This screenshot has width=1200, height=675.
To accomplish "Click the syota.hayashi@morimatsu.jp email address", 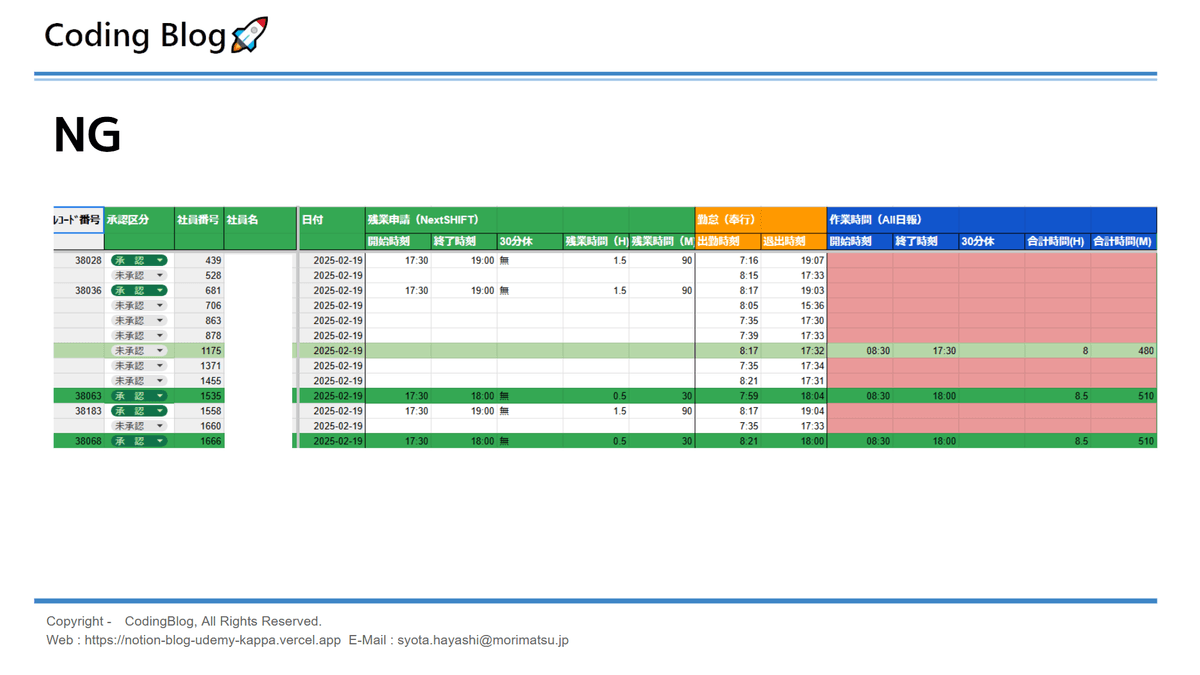I will 482,640.
